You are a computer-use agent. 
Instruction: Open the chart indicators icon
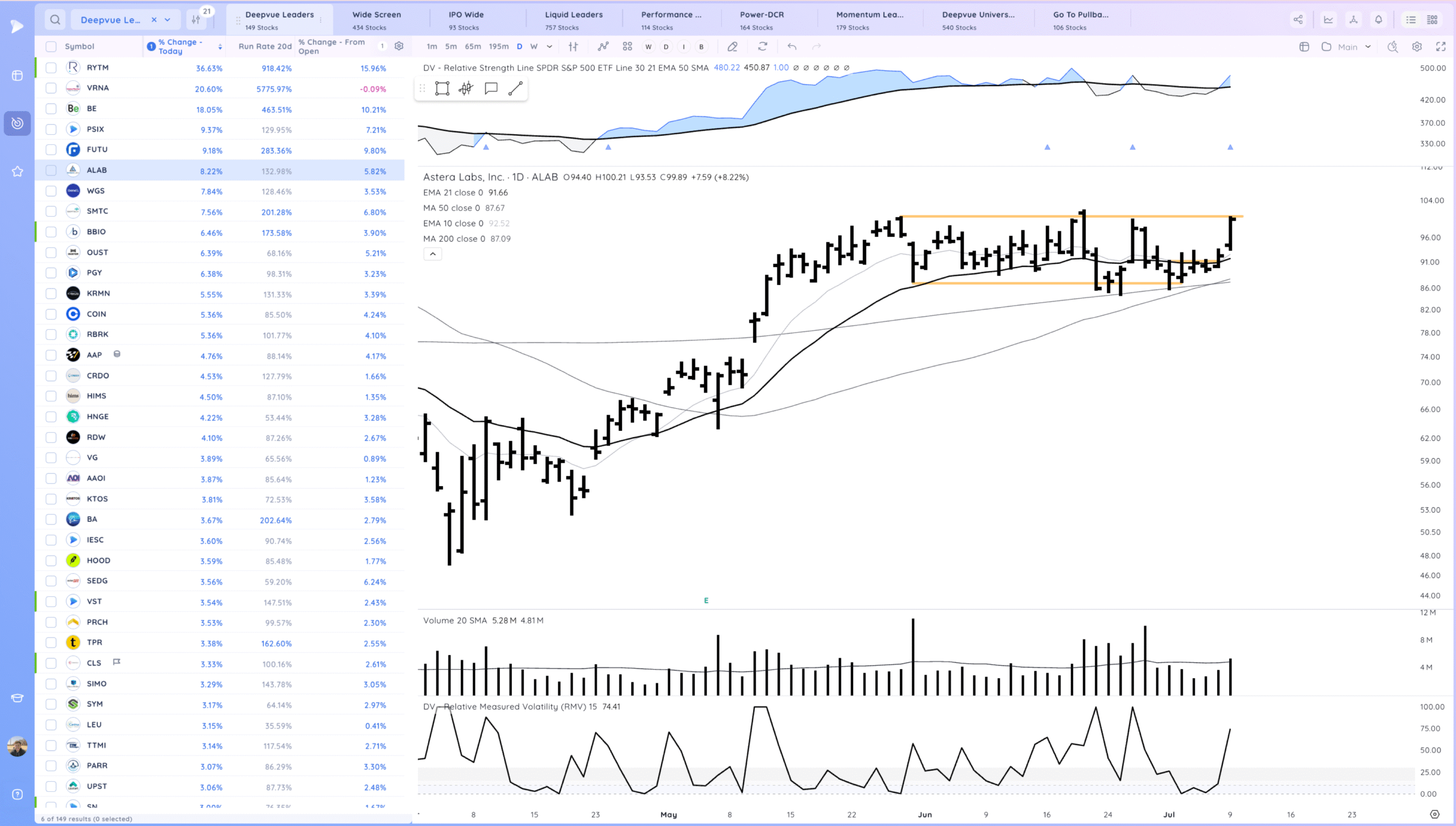point(603,47)
